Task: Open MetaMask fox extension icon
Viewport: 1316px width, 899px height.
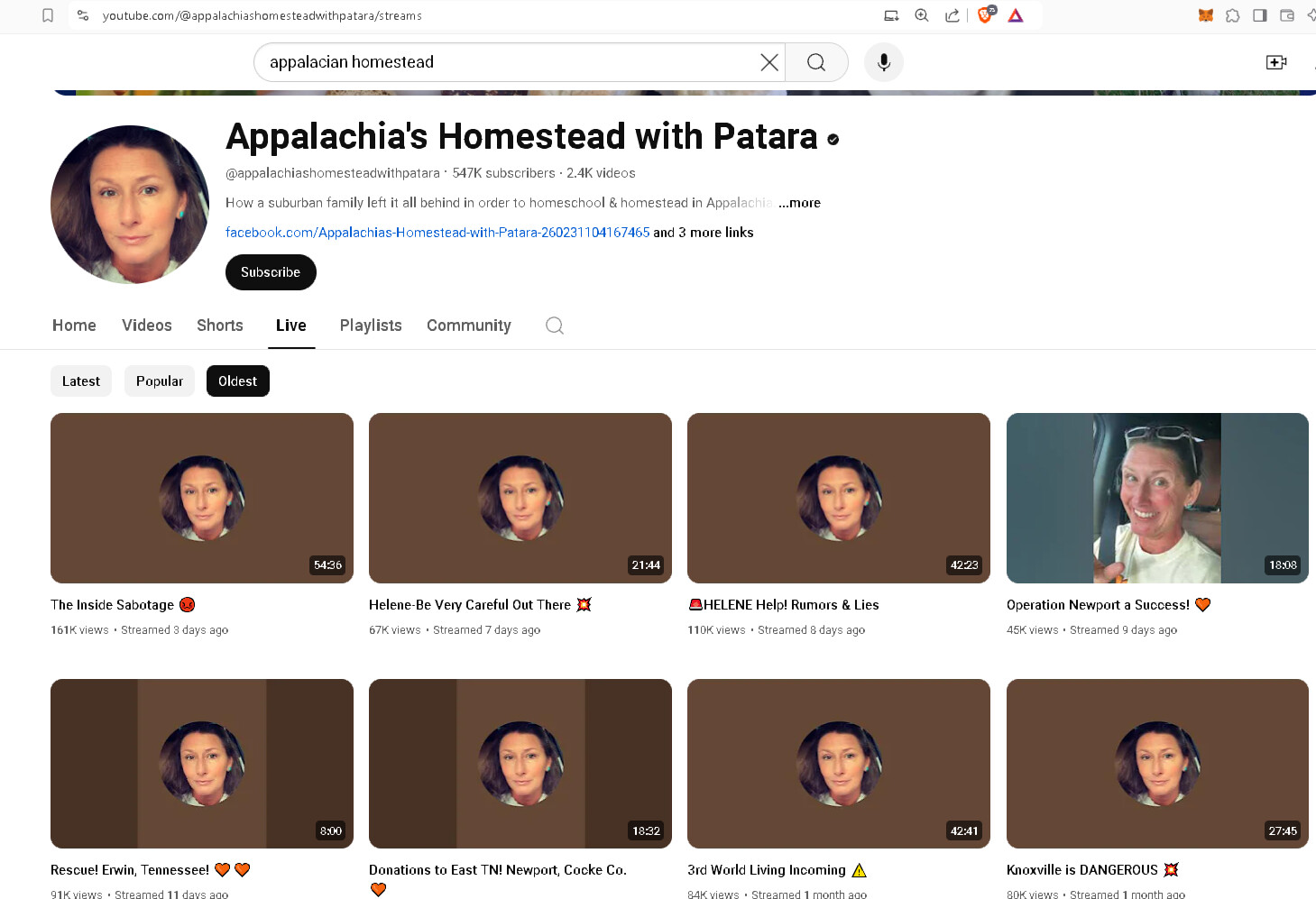Action: pos(1205,15)
